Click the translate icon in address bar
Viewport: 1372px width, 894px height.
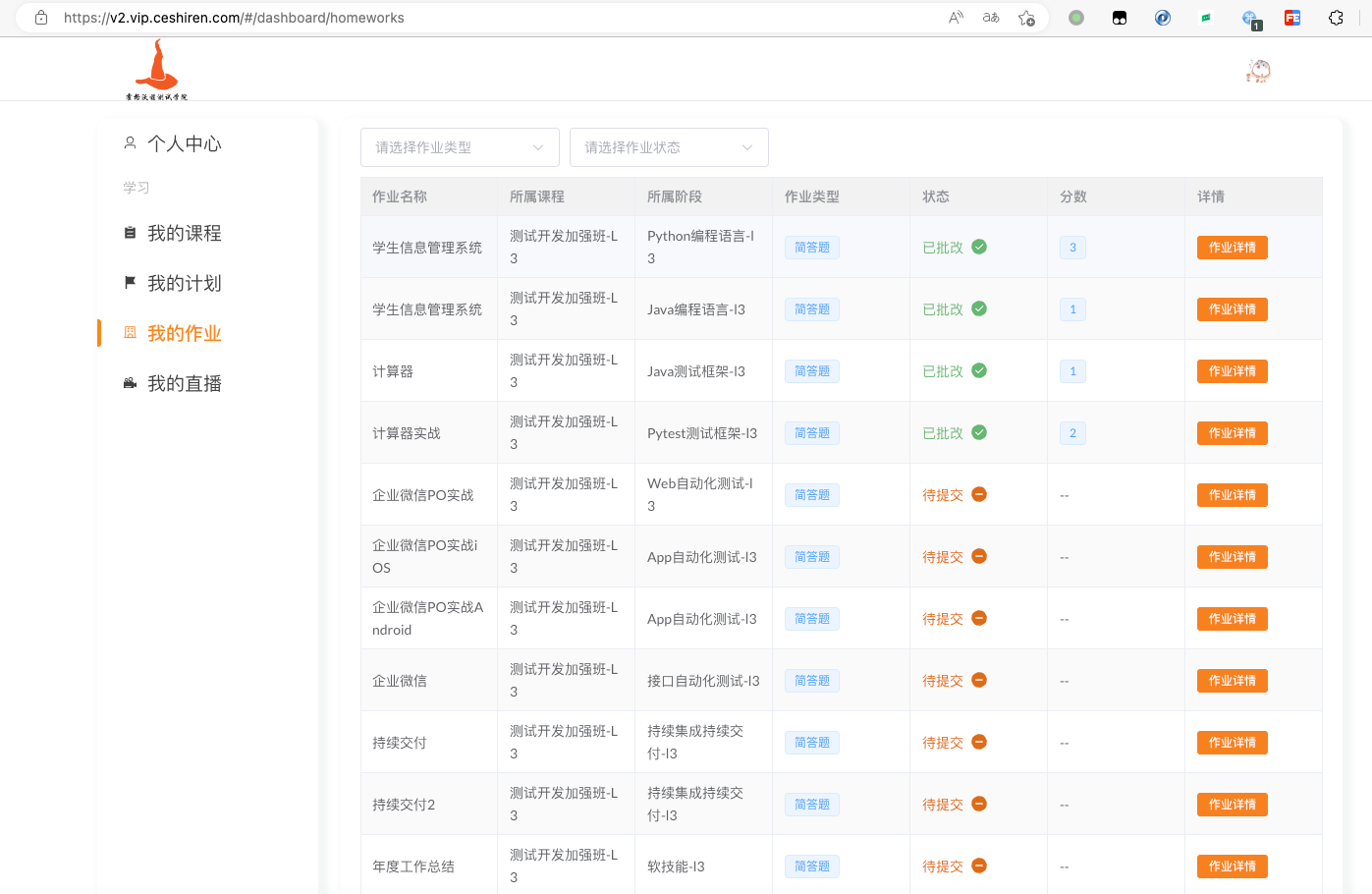point(991,18)
